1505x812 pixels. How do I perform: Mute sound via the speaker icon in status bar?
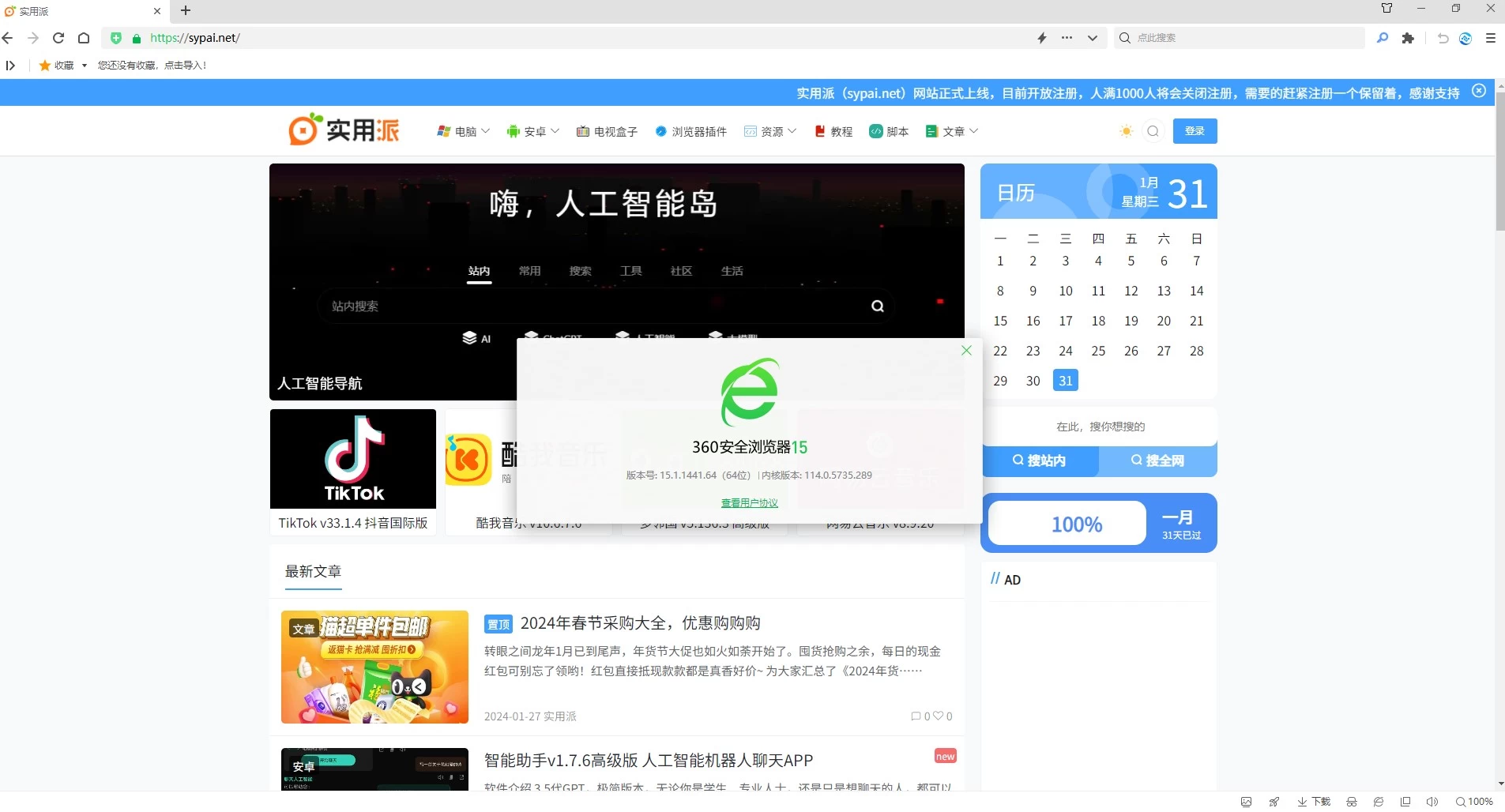(x=1433, y=802)
